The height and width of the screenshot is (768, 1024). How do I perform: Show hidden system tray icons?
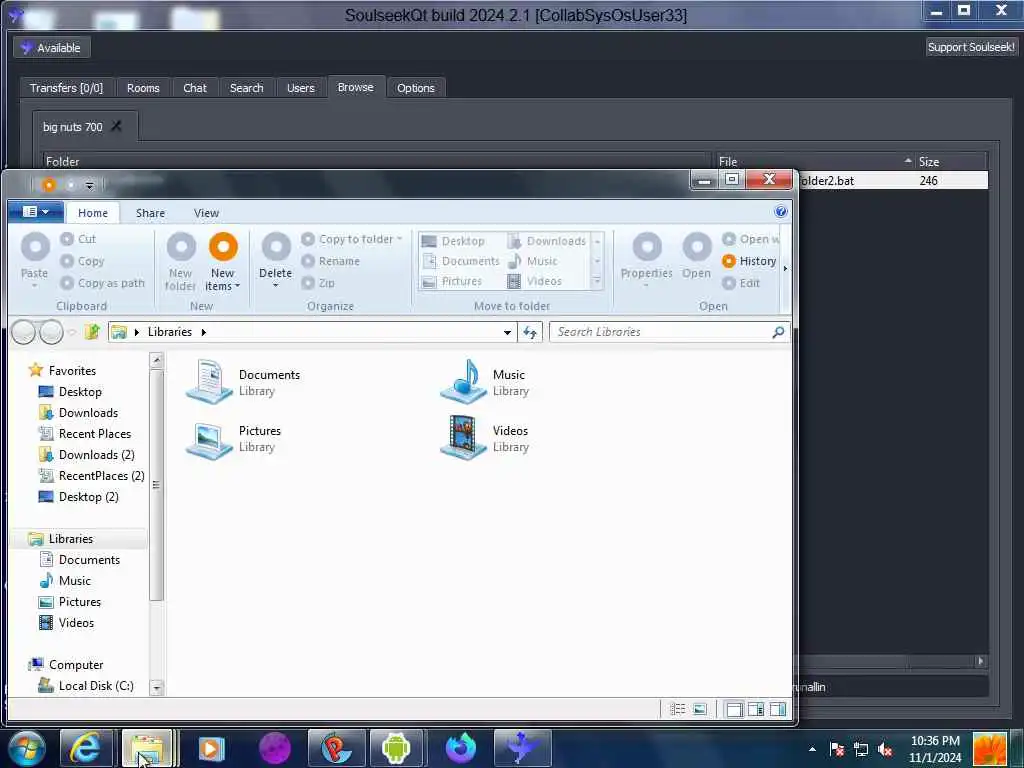(x=812, y=749)
